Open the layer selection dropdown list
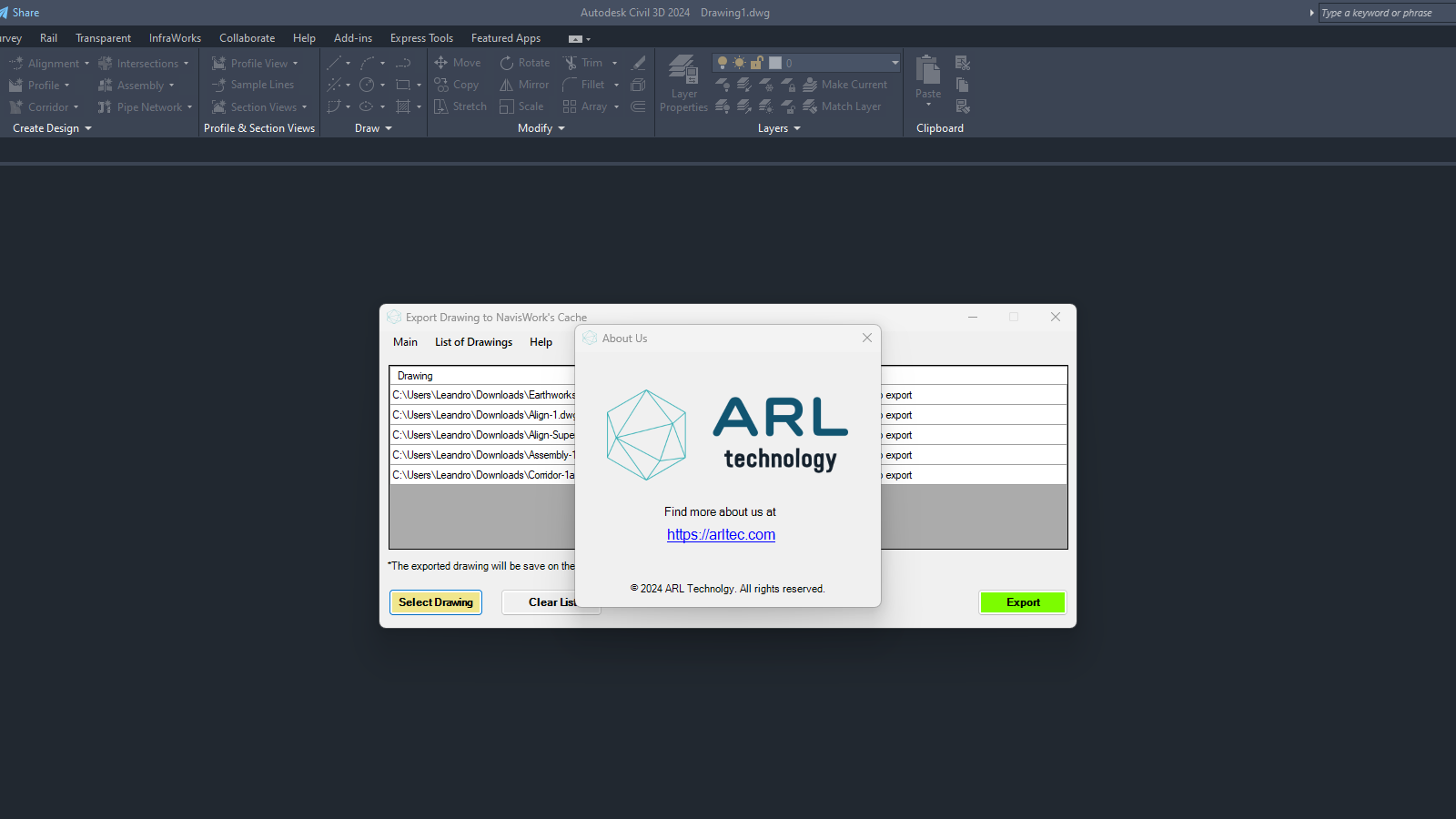This screenshot has height=819, width=1456. click(x=895, y=63)
